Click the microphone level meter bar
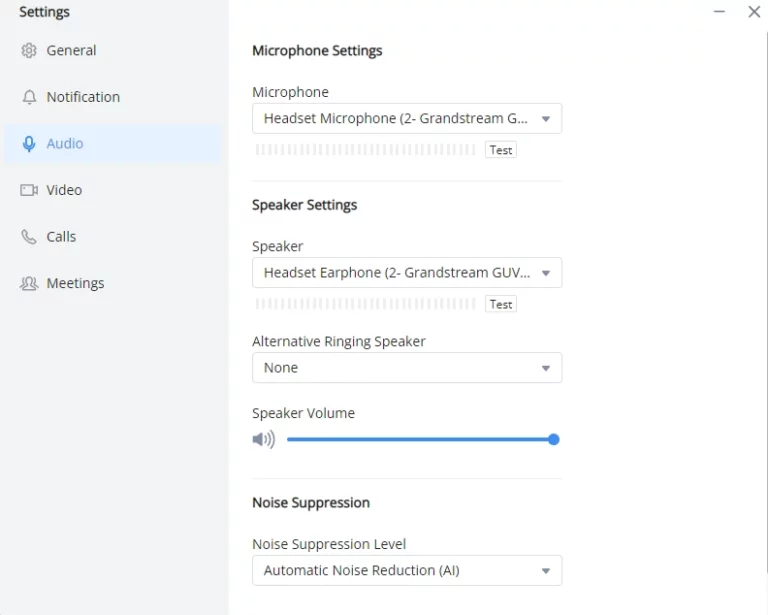Screen dimensions: 768x615 (365, 150)
